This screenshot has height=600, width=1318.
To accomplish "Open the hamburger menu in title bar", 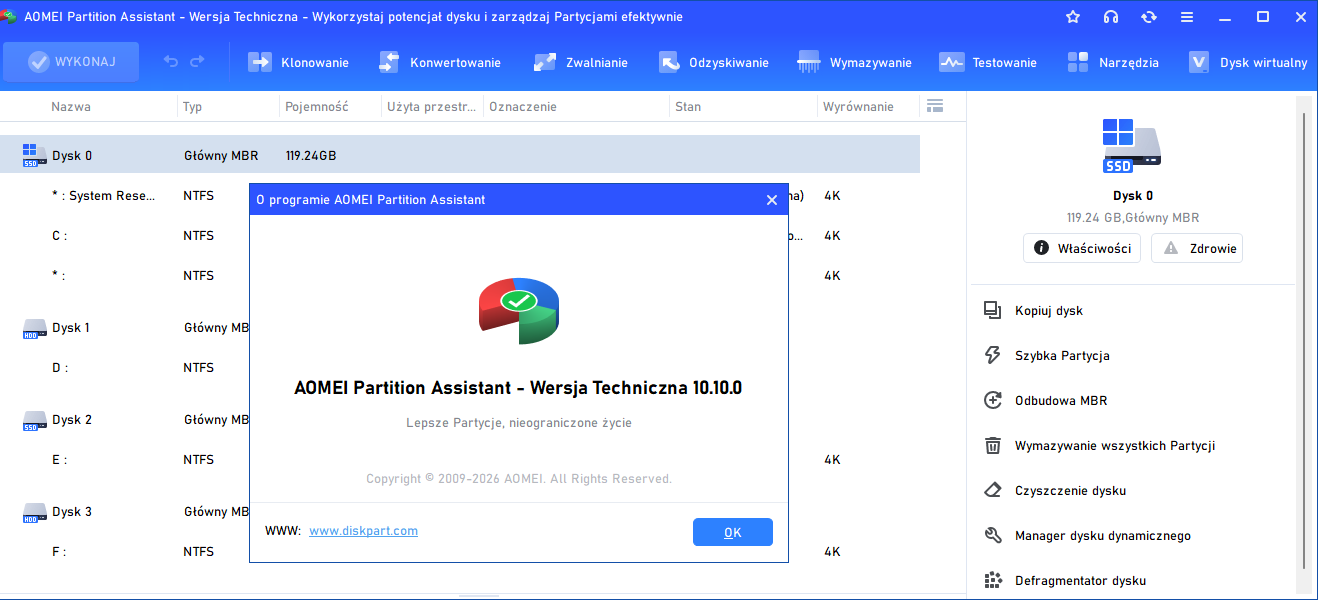I will pos(1187,17).
